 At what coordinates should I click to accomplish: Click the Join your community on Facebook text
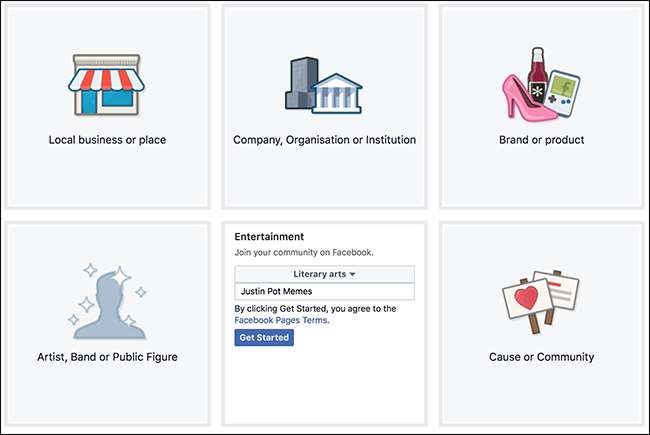302,253
